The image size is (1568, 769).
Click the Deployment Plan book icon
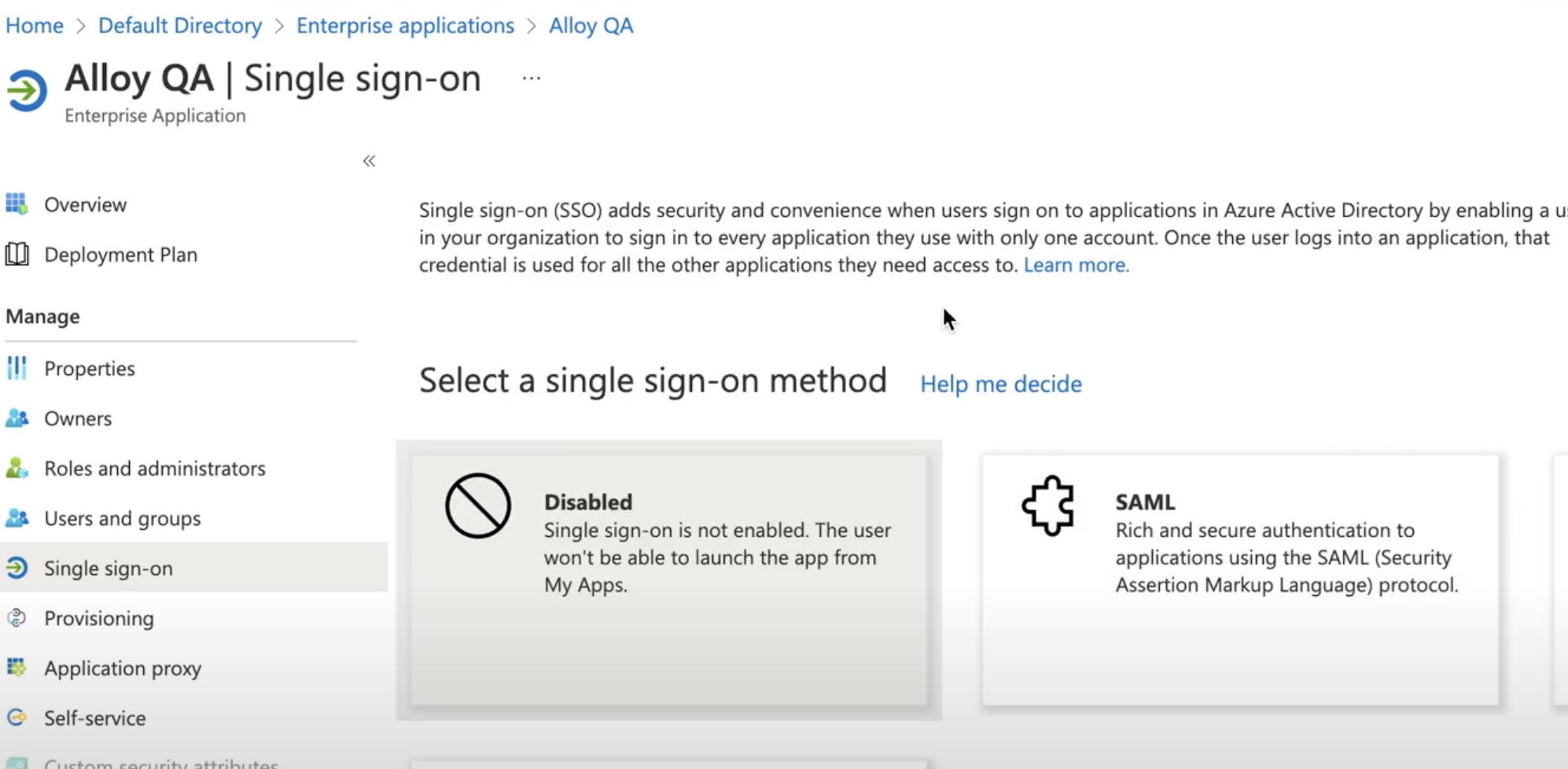click(x=17, y=254)
